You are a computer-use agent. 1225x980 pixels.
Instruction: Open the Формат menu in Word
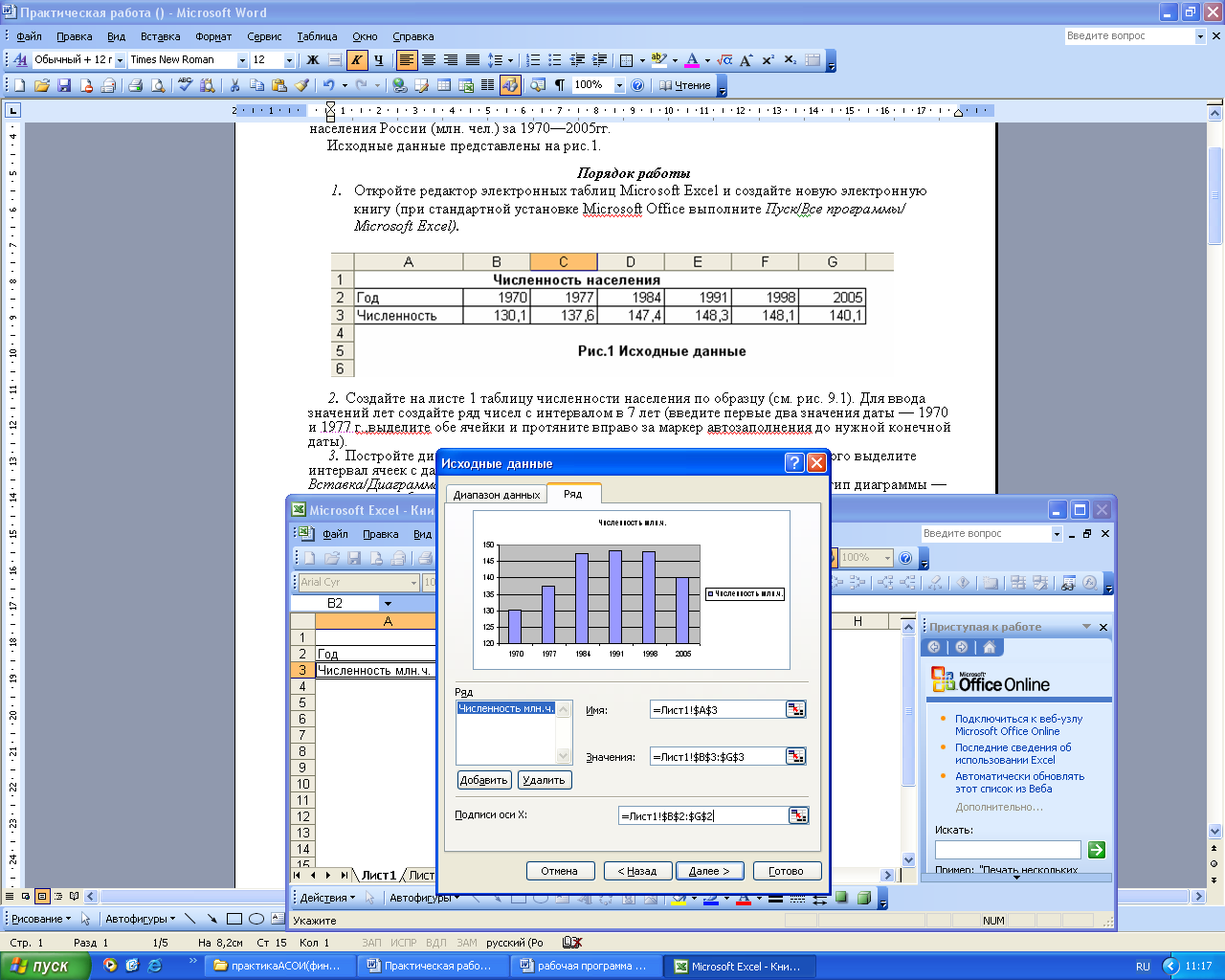pos(213,36)
